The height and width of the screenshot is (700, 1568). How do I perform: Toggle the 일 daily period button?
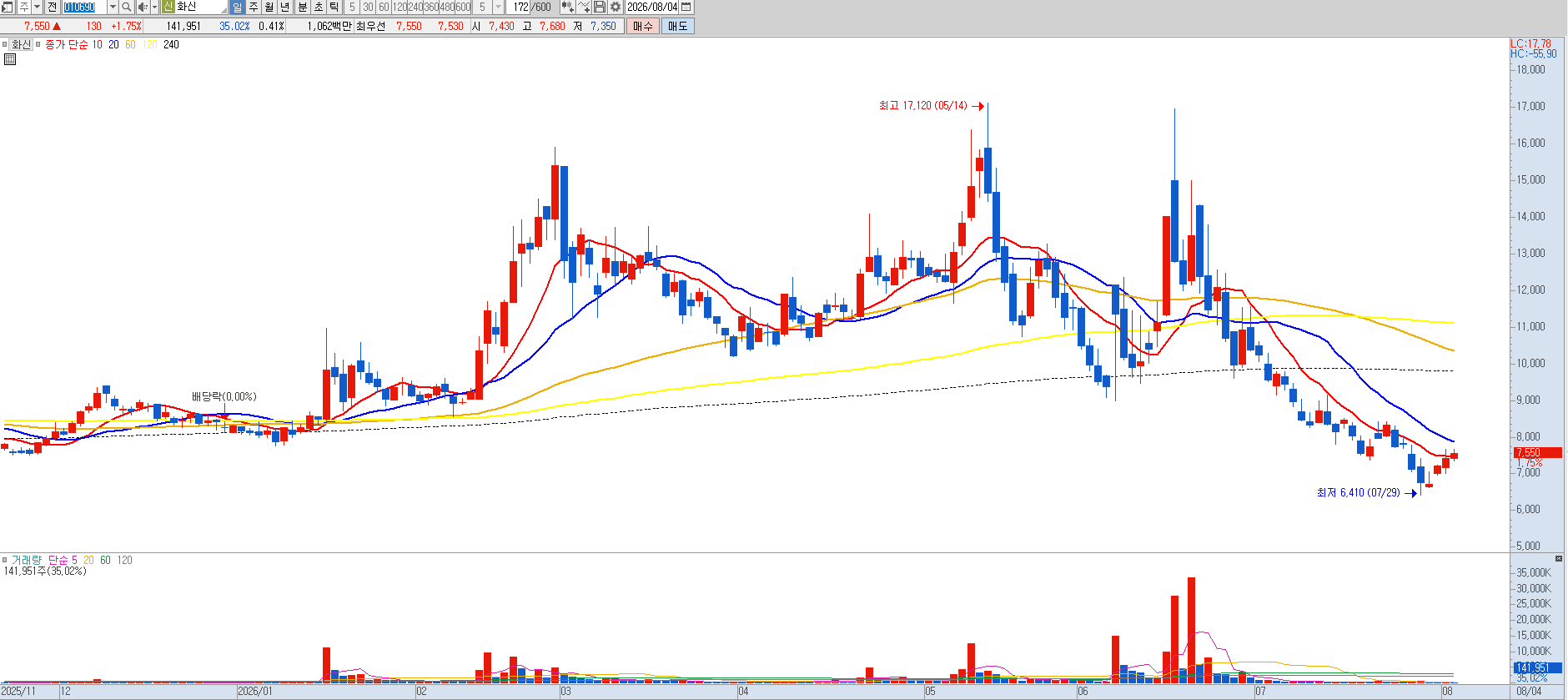tap(237, 7)
